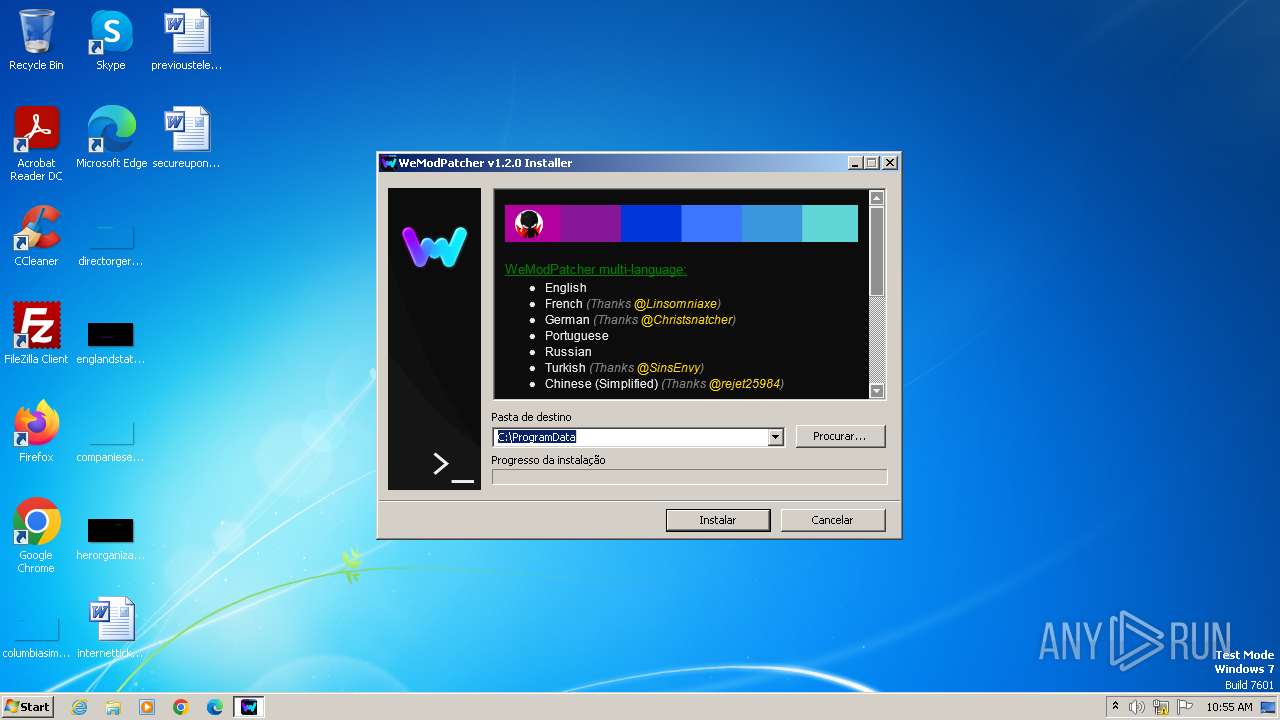Select the companiese desktop file
1280x720 pixels.
[x=110, y=441]
